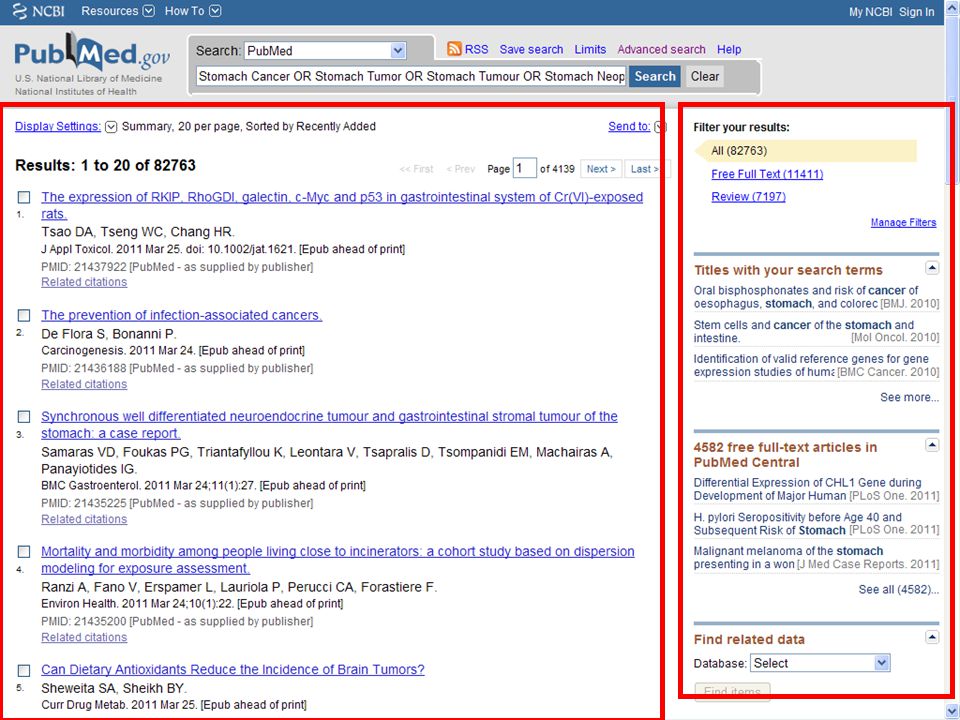Open the Resources dropdown menu

click(x=118, y=11)
